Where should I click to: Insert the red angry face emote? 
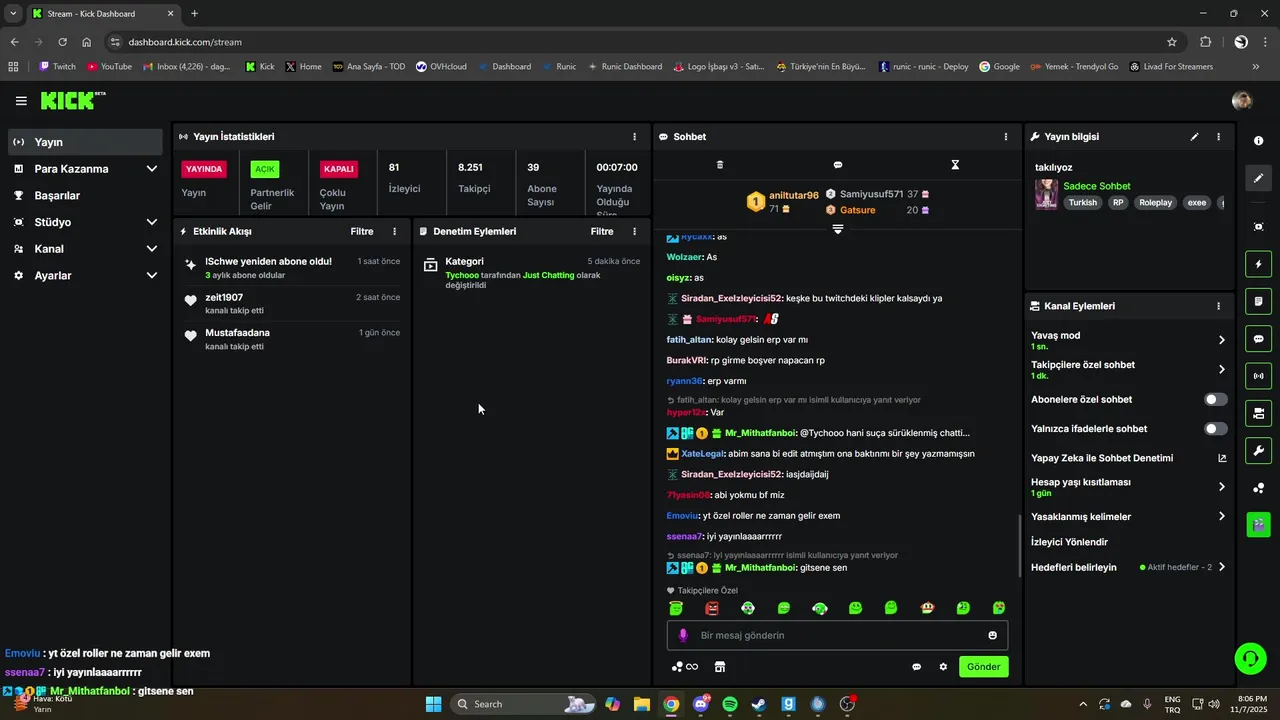tap(712, 608)
